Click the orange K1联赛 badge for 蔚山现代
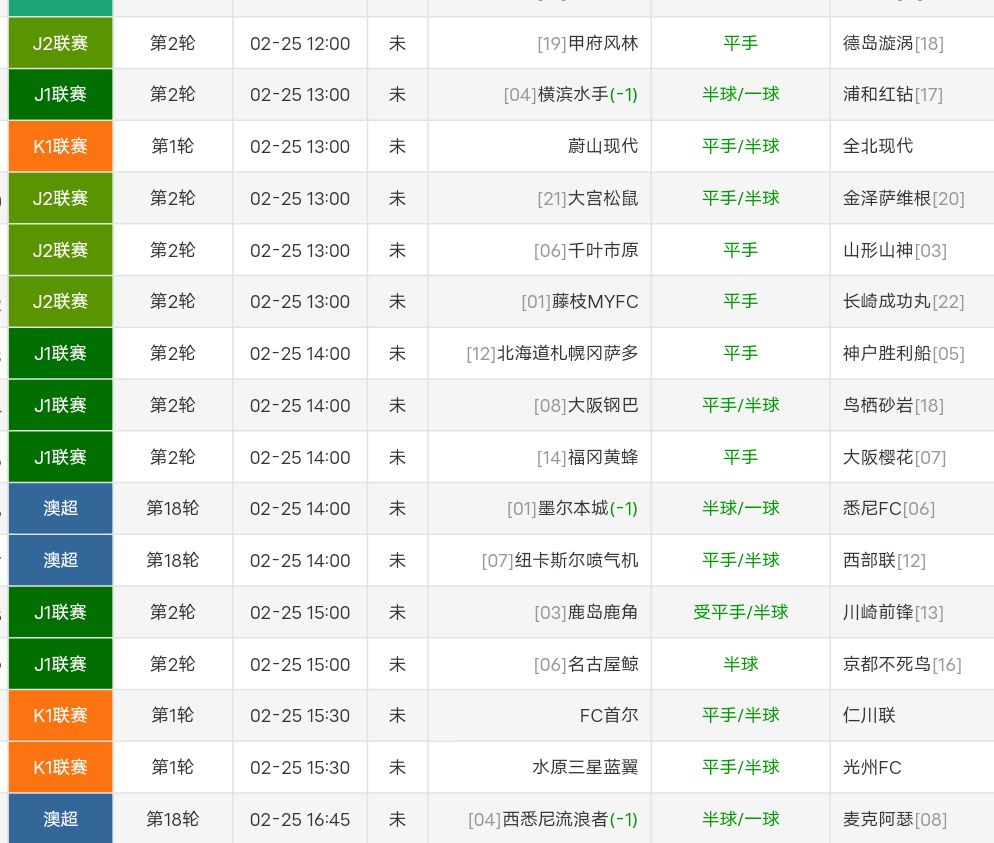 [x=60, y=147]
